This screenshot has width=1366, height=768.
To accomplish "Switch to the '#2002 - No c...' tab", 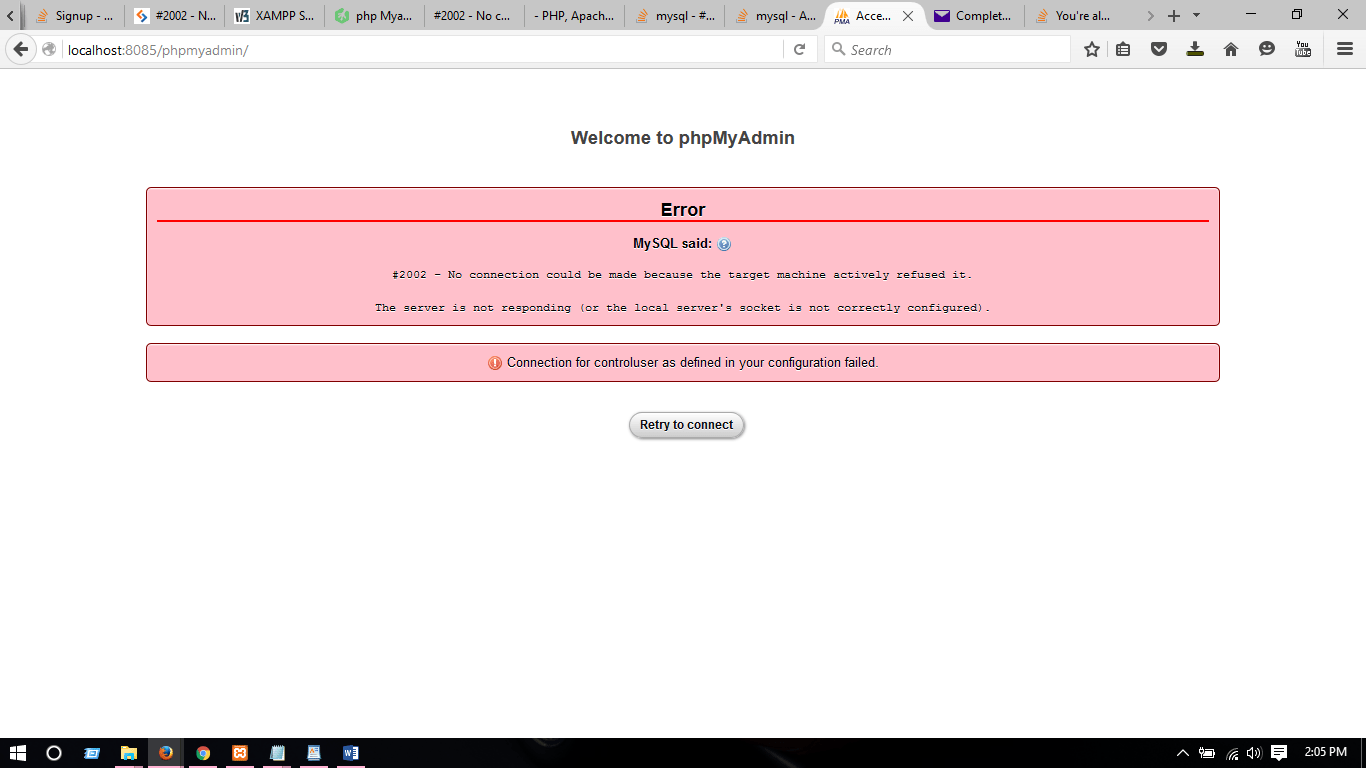I will coord(475,16).
